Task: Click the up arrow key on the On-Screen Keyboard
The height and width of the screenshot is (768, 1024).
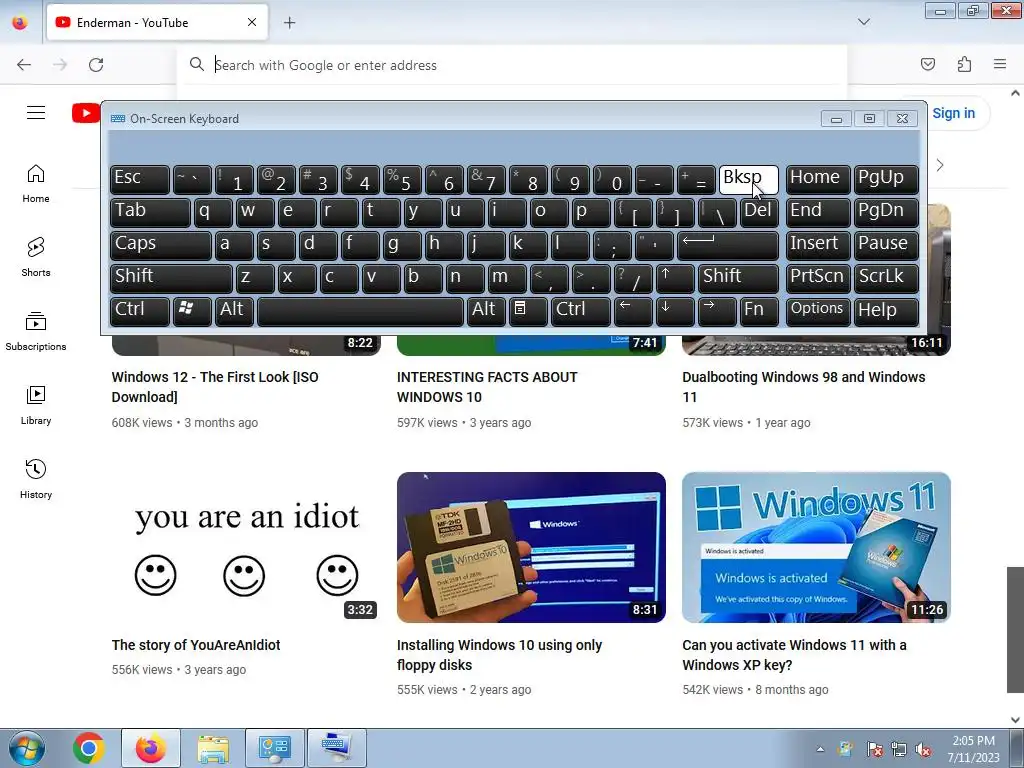Action: coord(675,278)
